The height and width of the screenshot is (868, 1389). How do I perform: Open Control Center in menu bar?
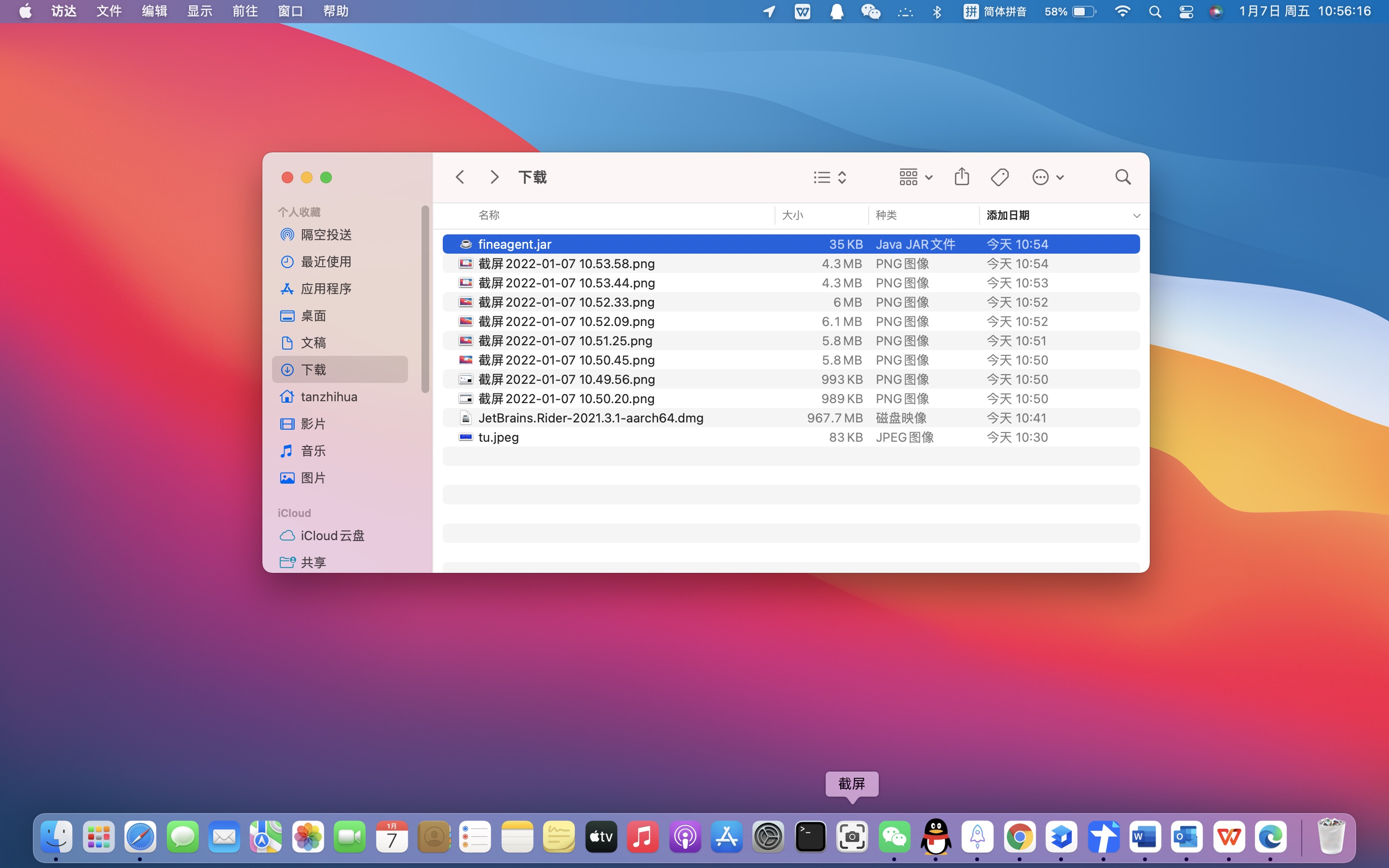tap(1186, 12)
